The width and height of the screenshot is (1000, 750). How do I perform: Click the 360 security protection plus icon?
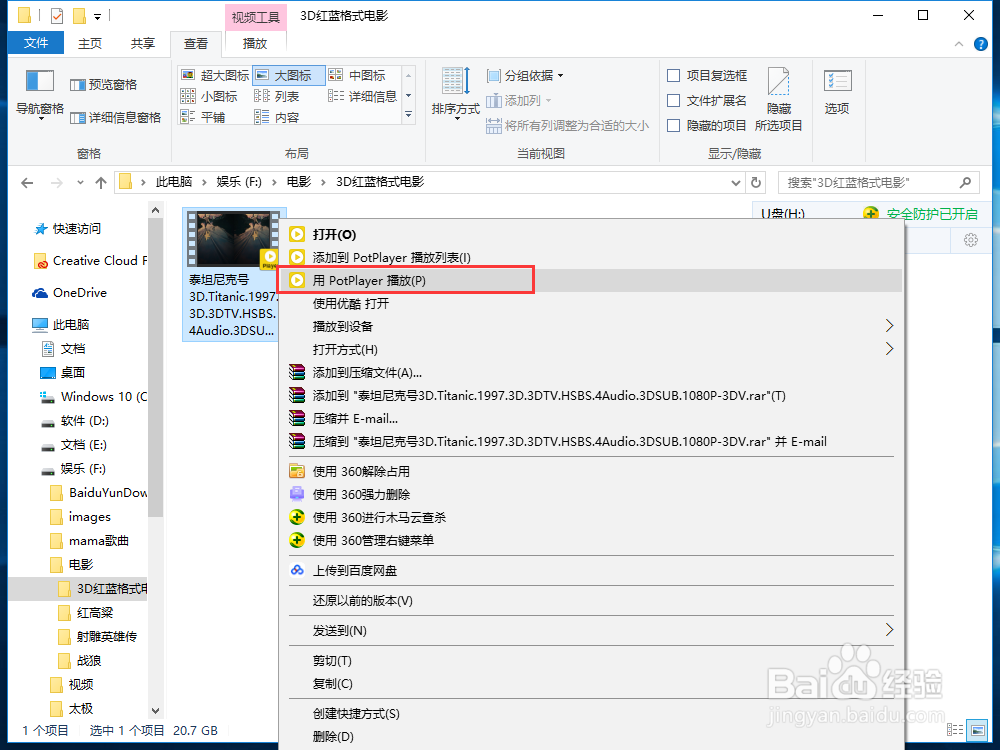[871, 214]
